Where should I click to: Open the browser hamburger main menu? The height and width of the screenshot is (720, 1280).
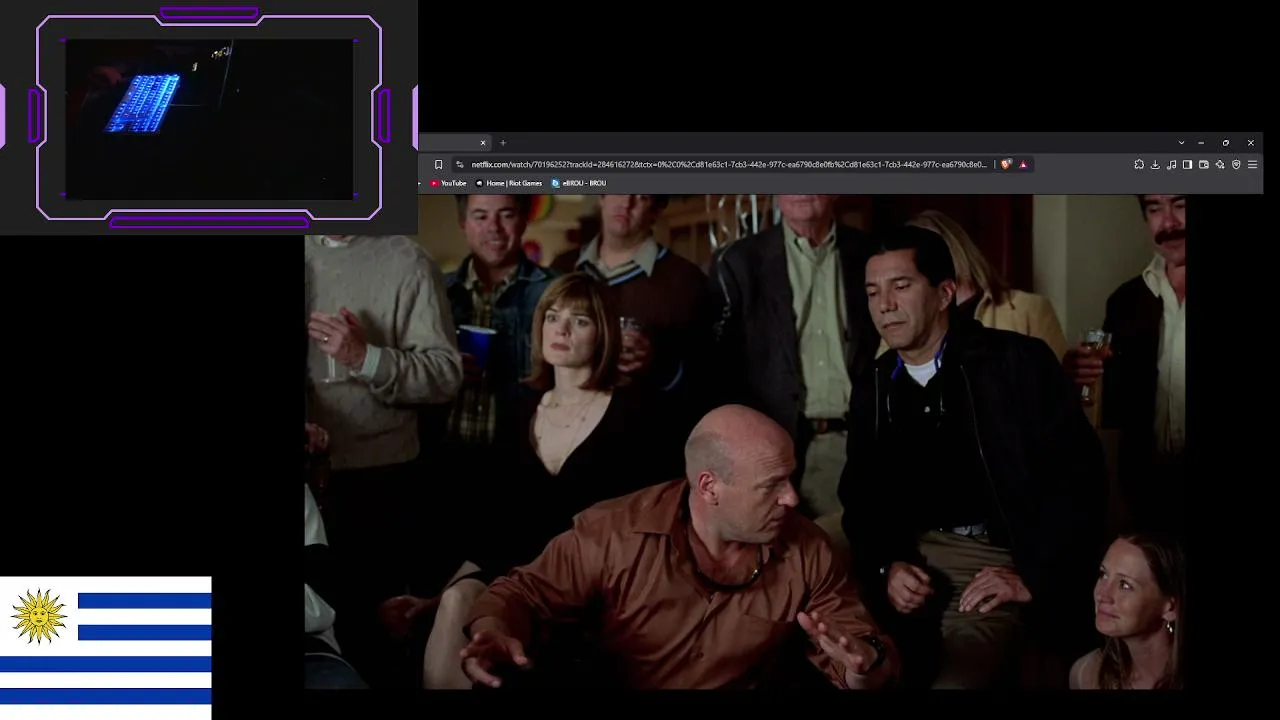point(1252,165)
